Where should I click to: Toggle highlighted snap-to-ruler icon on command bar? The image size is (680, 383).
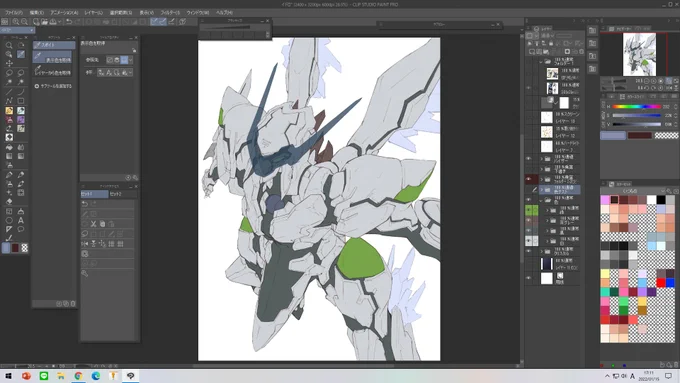coord(154,22)
